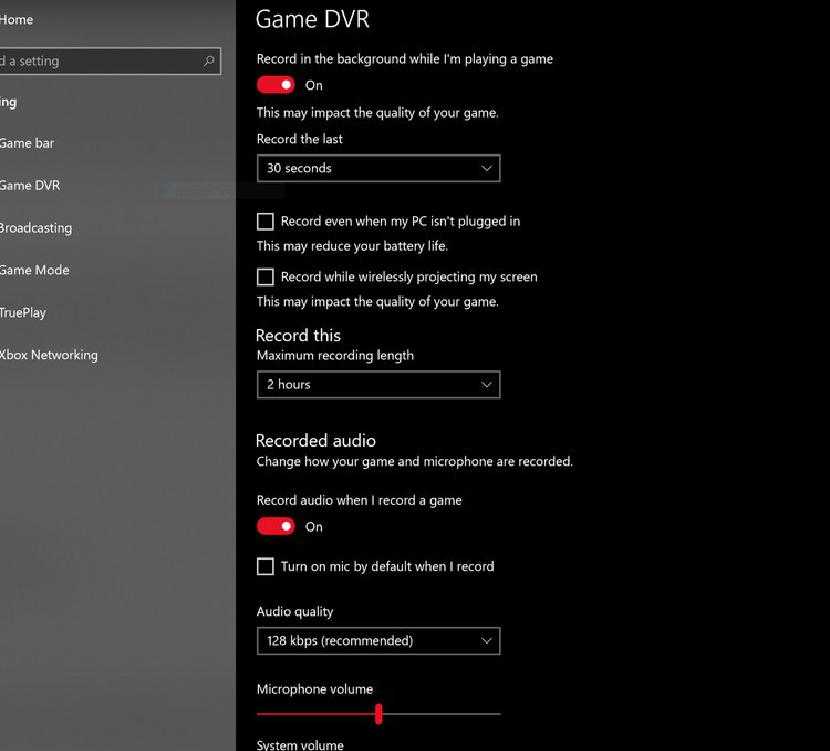Screen dimensions: 830x751
Task: Select Game DVR in the sidebar
Action: pos(30,185)
